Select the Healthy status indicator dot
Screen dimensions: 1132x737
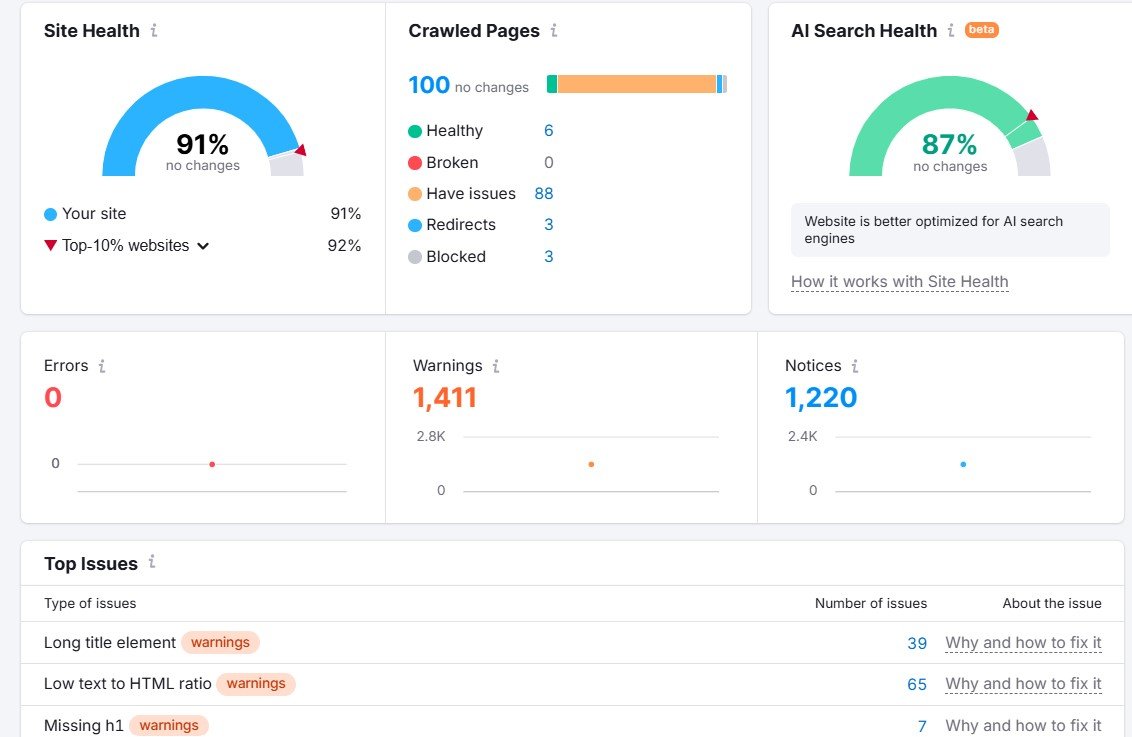tap(416, 131)
